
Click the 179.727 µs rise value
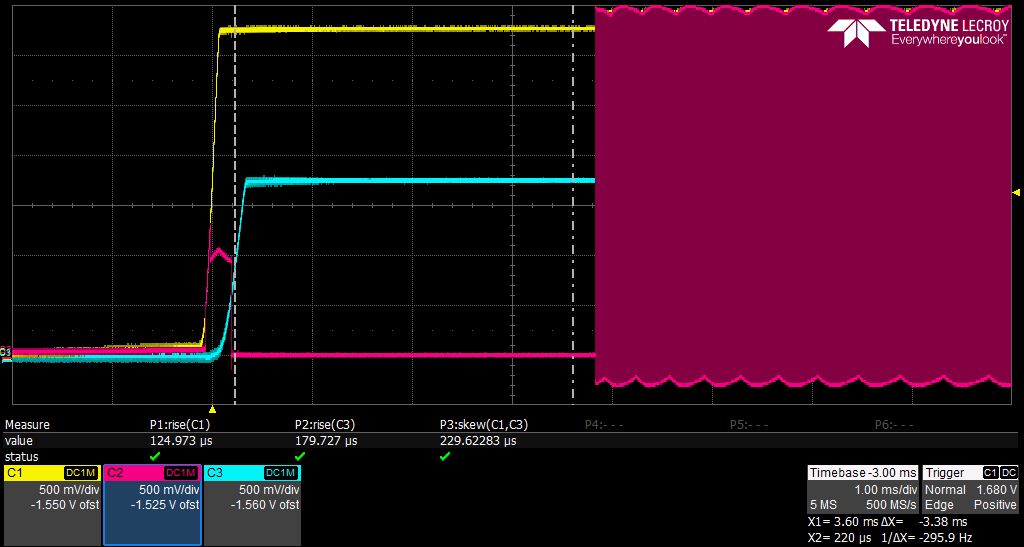326,441
